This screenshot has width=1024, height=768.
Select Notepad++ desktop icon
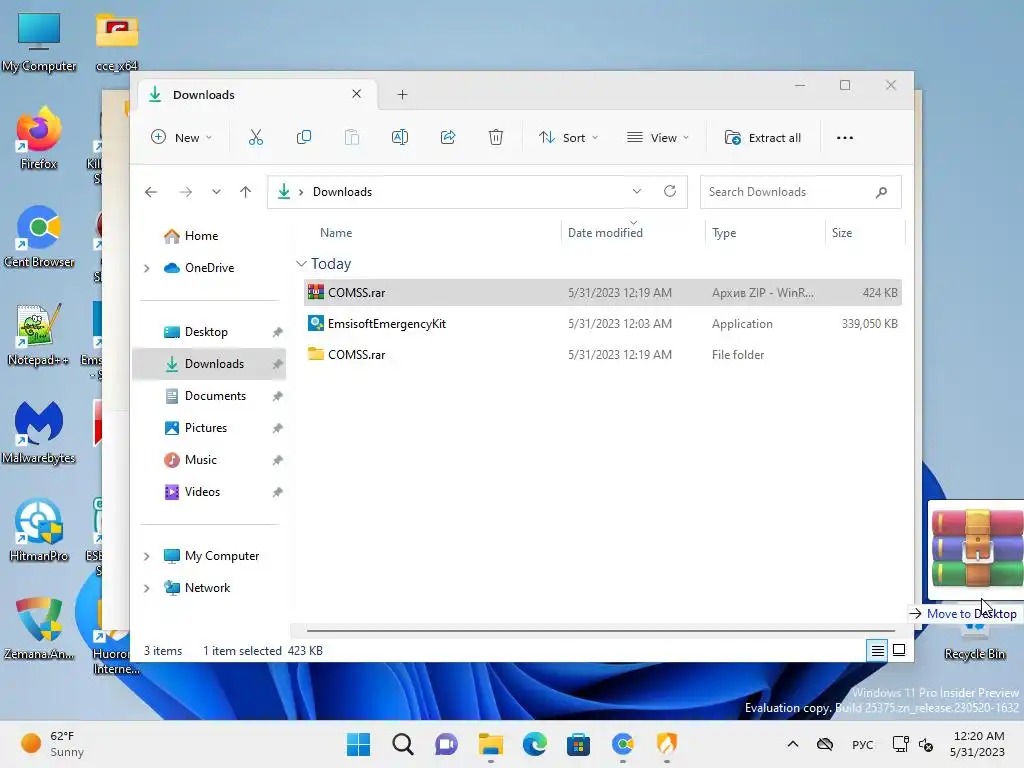coord(39,334)
